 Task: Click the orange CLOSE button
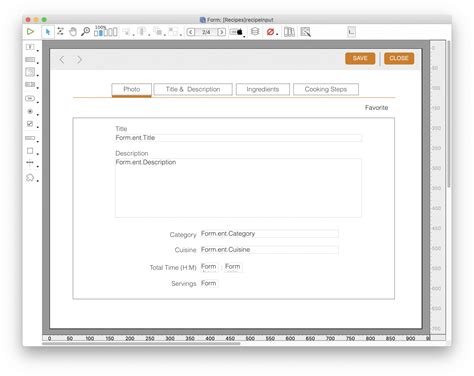pos(399,58)
